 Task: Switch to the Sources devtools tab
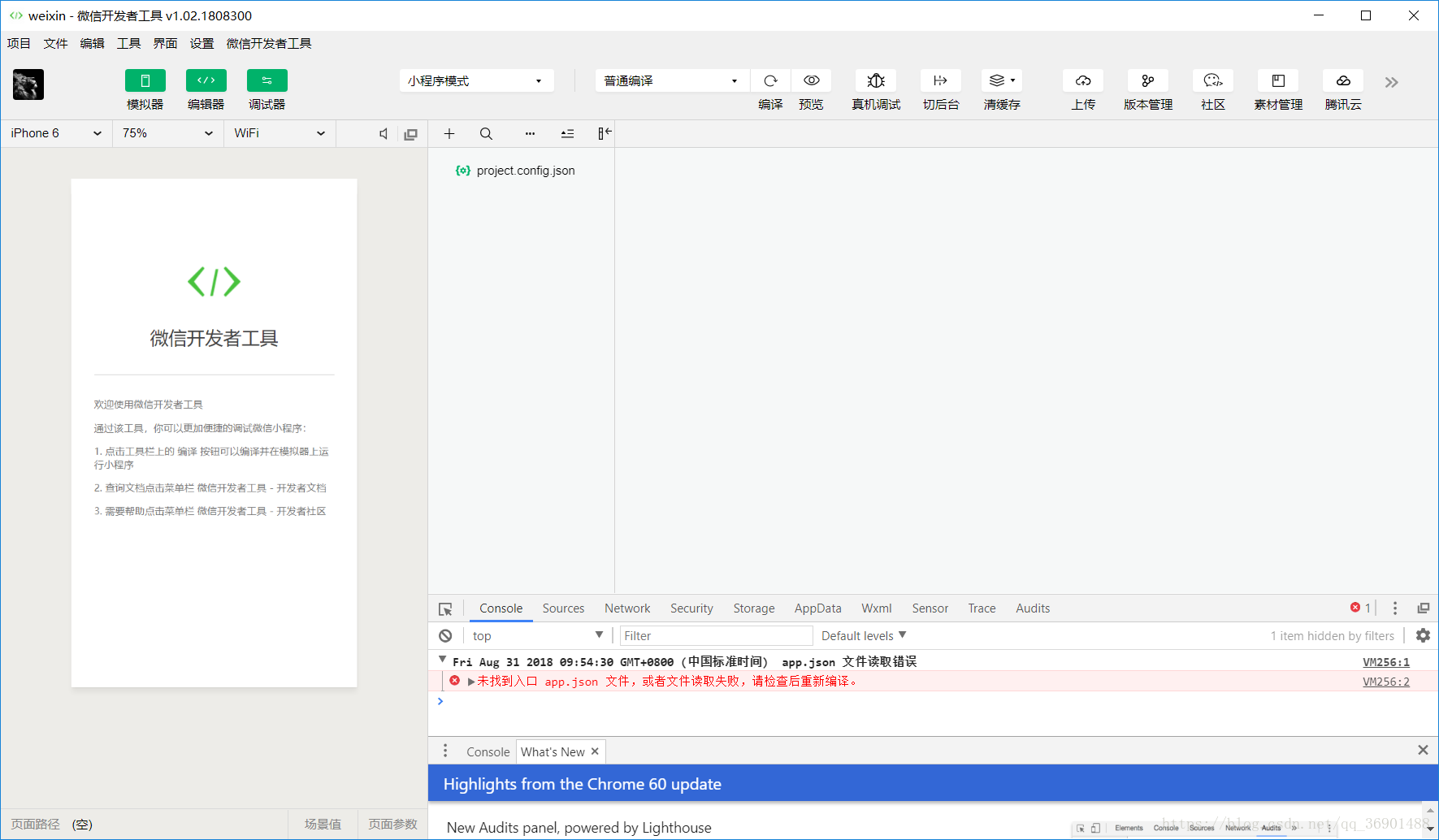click(x=563, y=608)
